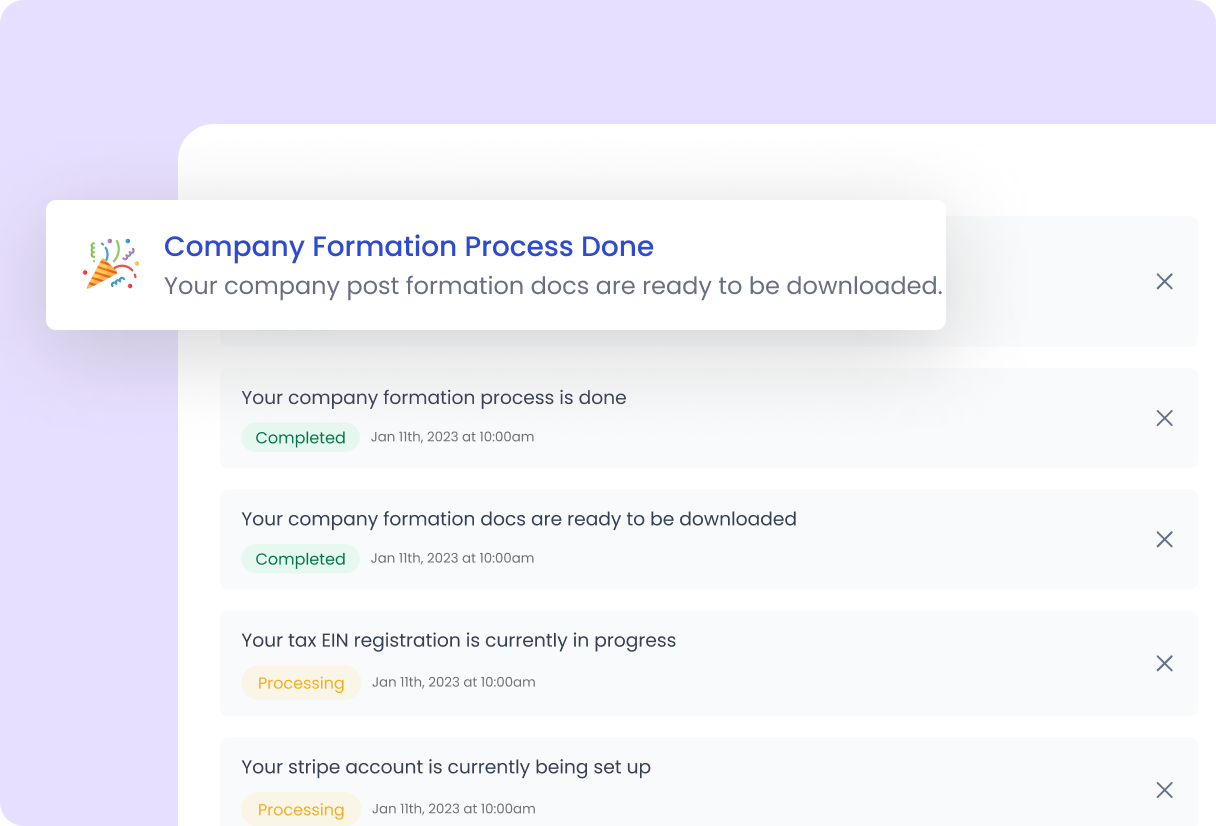Screen dimensions: 1216x826
Task: Click Completed badge under 'formation process is done'
Action: (x=300, y=438)
